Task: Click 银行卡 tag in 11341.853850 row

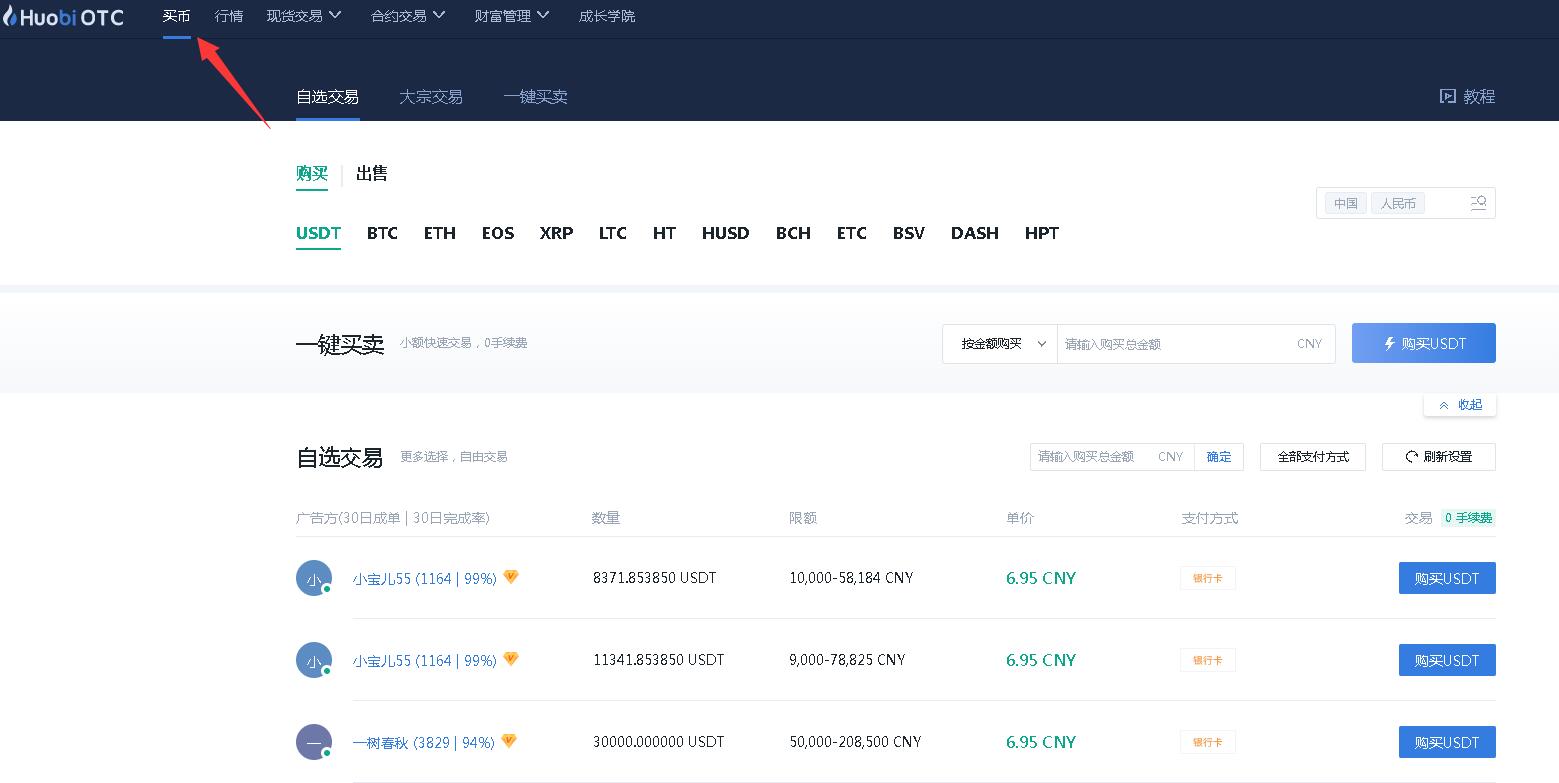Action: (1208, 660)
